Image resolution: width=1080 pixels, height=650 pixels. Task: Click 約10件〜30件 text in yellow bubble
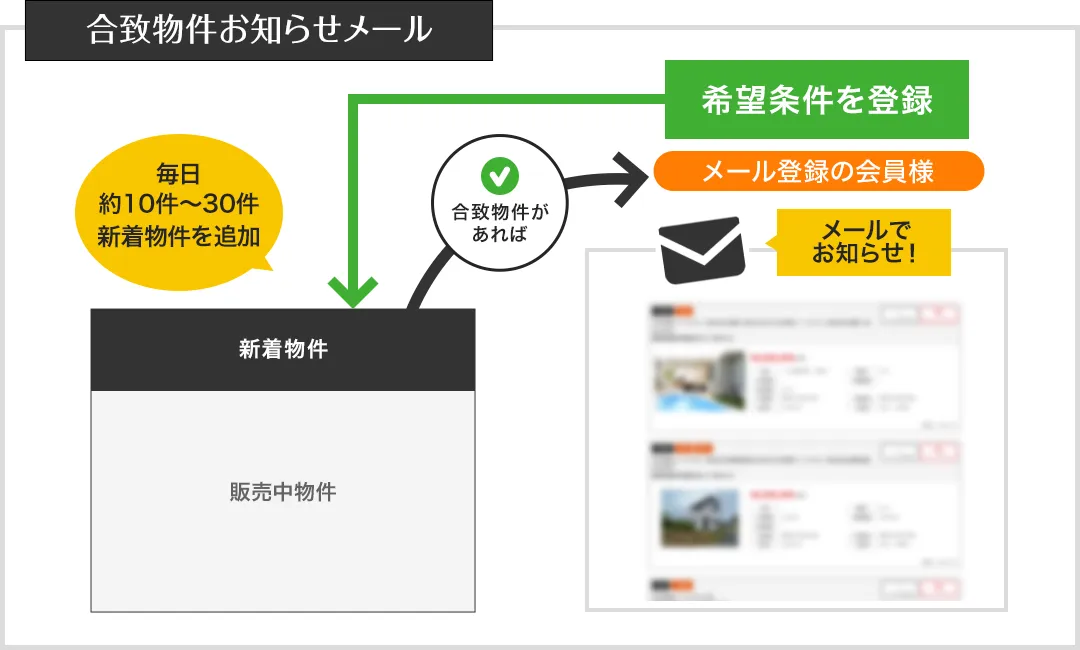178,204
